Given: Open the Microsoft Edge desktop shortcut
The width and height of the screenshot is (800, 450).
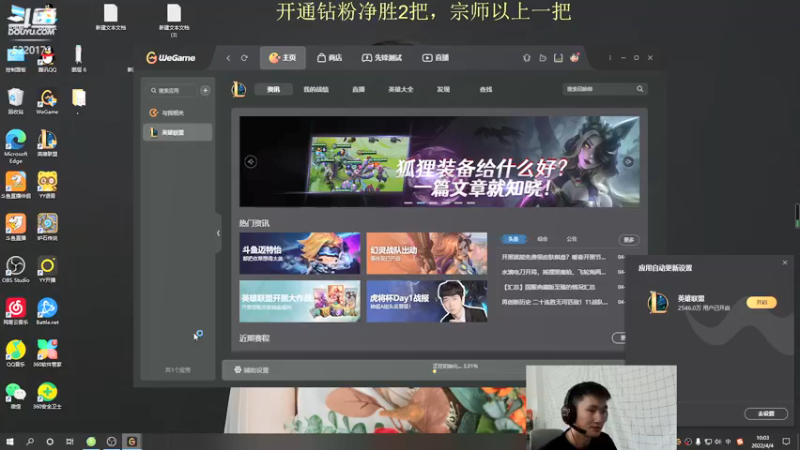Looking at the screenshot, I should pyautogui.click(x=16, y=146).
